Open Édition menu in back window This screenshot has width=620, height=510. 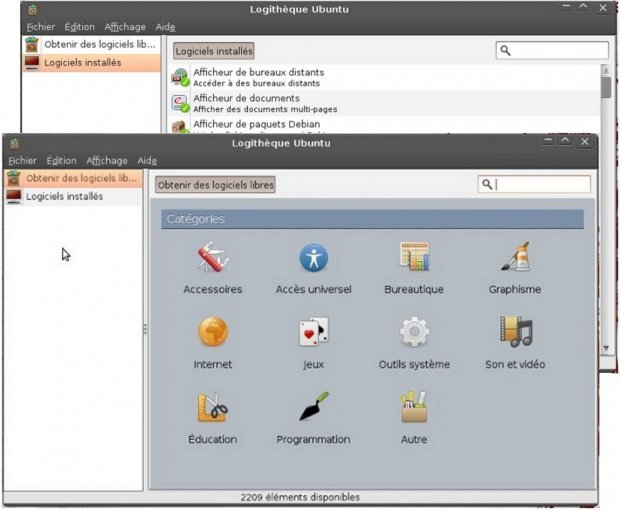(x=79, y=27)
